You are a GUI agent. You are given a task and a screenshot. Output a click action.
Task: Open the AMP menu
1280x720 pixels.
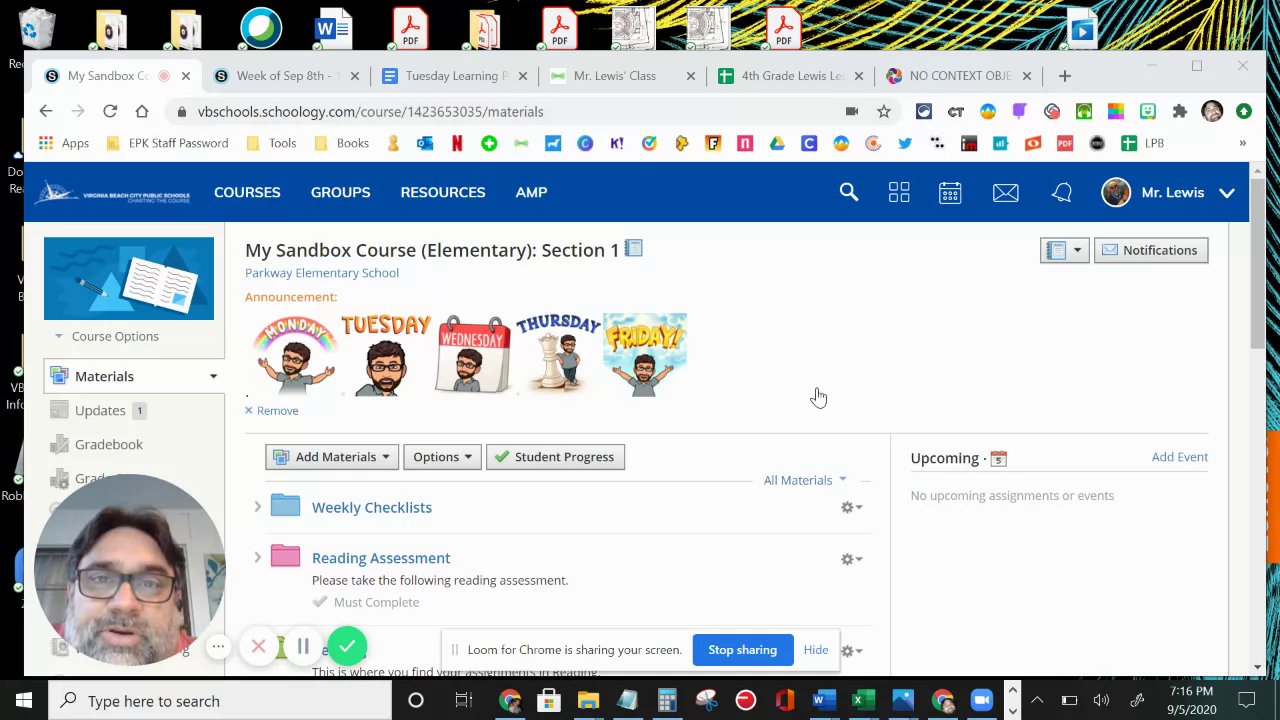point(531,192)
